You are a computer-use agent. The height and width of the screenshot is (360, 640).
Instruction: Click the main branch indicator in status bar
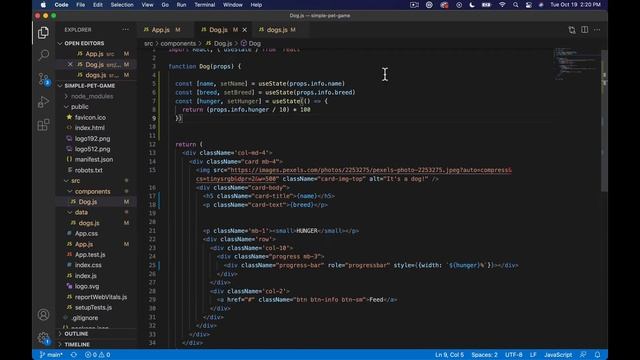pyautogui.click(x=51, y=355)
